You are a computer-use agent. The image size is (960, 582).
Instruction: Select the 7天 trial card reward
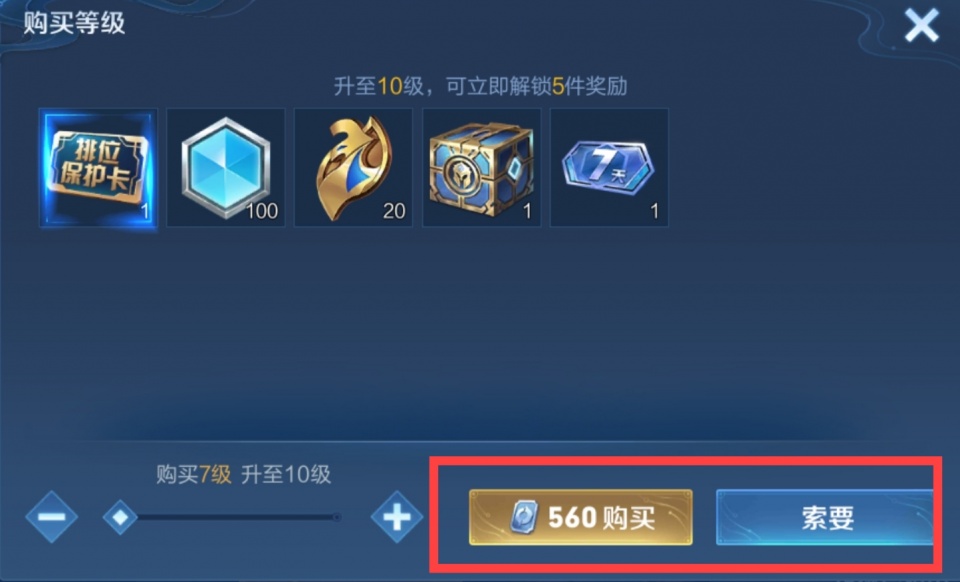[x=609, y=168]
